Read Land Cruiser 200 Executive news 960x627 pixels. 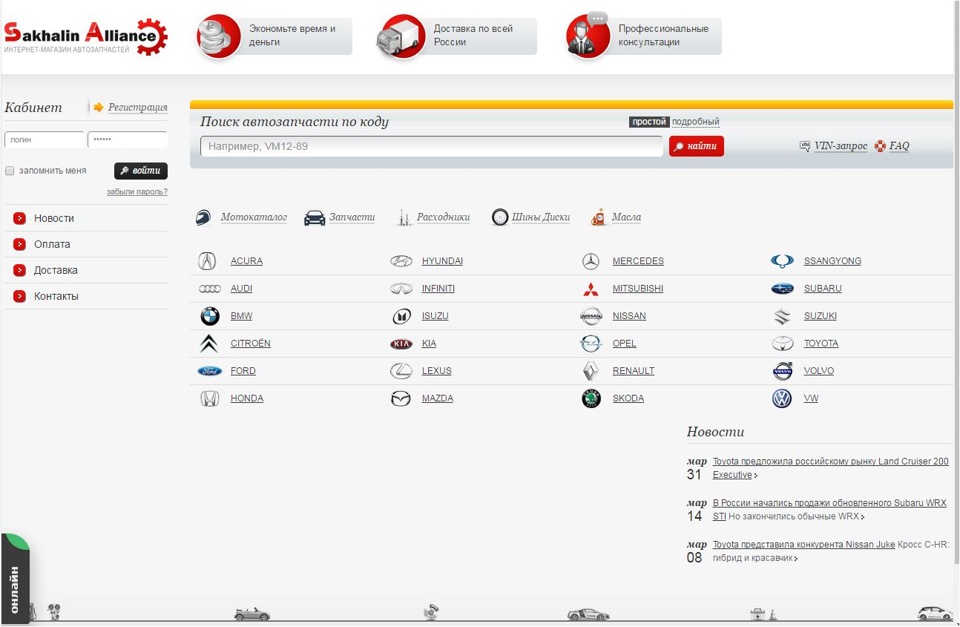click(830, 468)
